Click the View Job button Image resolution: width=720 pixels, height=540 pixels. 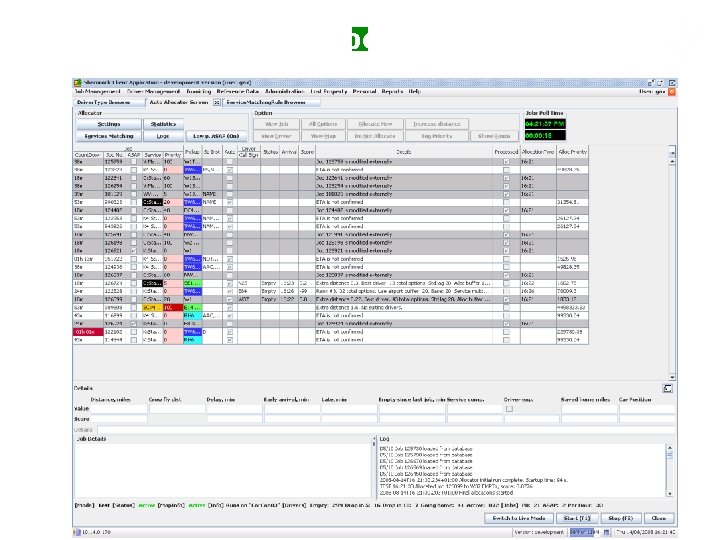tap(276, 124)
